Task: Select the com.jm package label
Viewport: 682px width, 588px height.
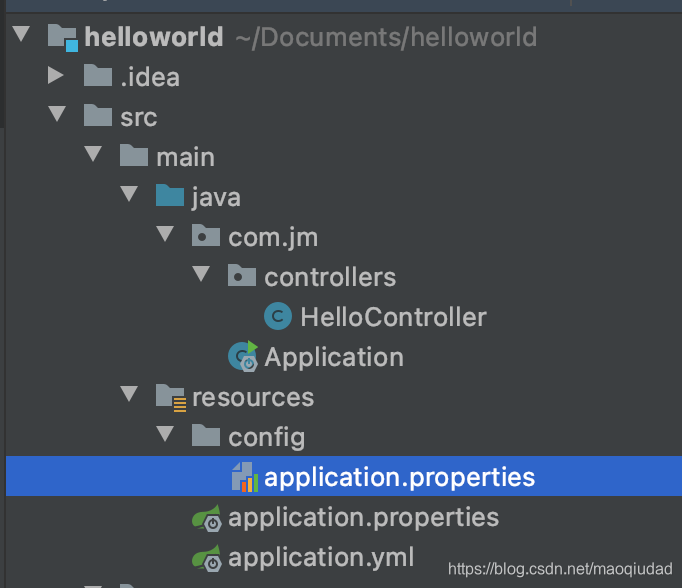Action: (273, 238)
